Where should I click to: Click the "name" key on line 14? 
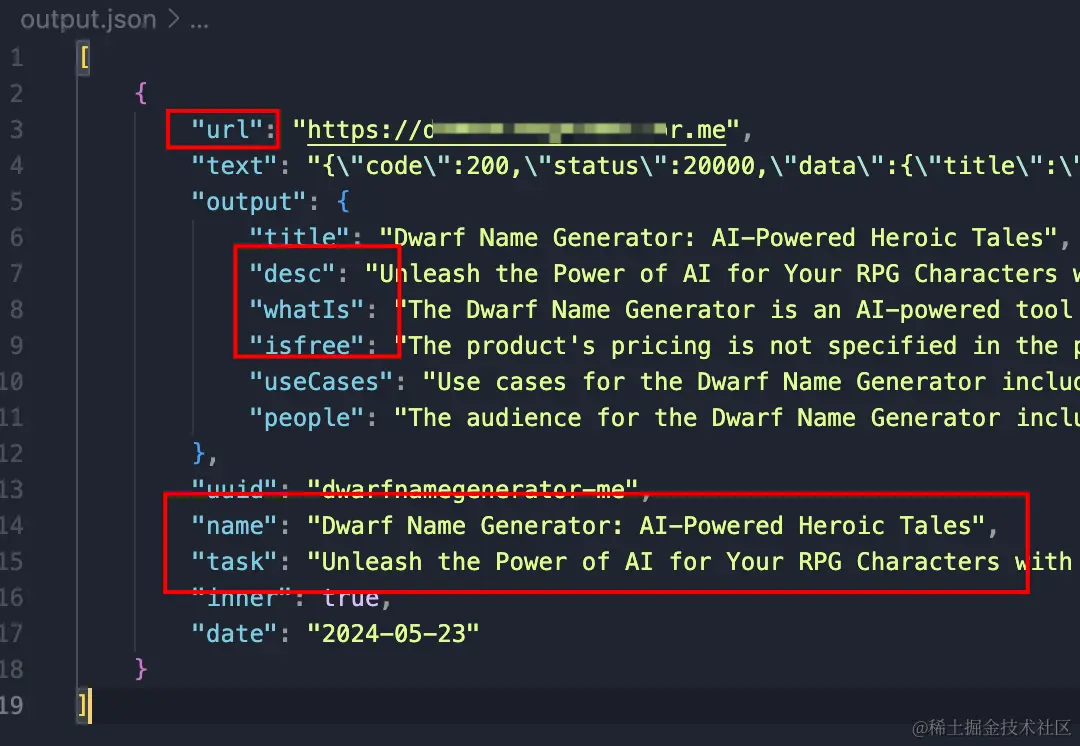[235, 526]
